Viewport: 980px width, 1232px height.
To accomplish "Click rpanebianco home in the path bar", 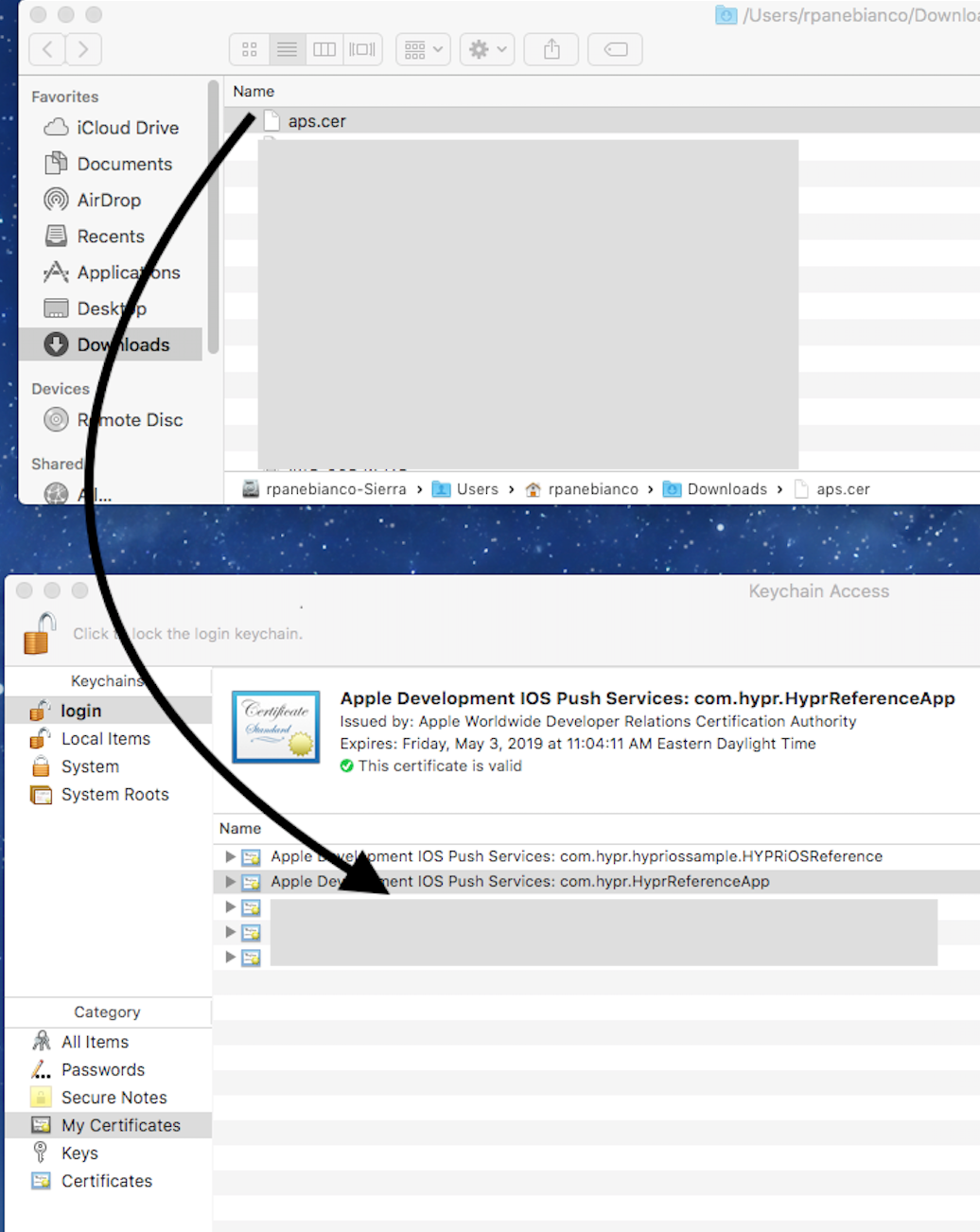I will [582, 489].
